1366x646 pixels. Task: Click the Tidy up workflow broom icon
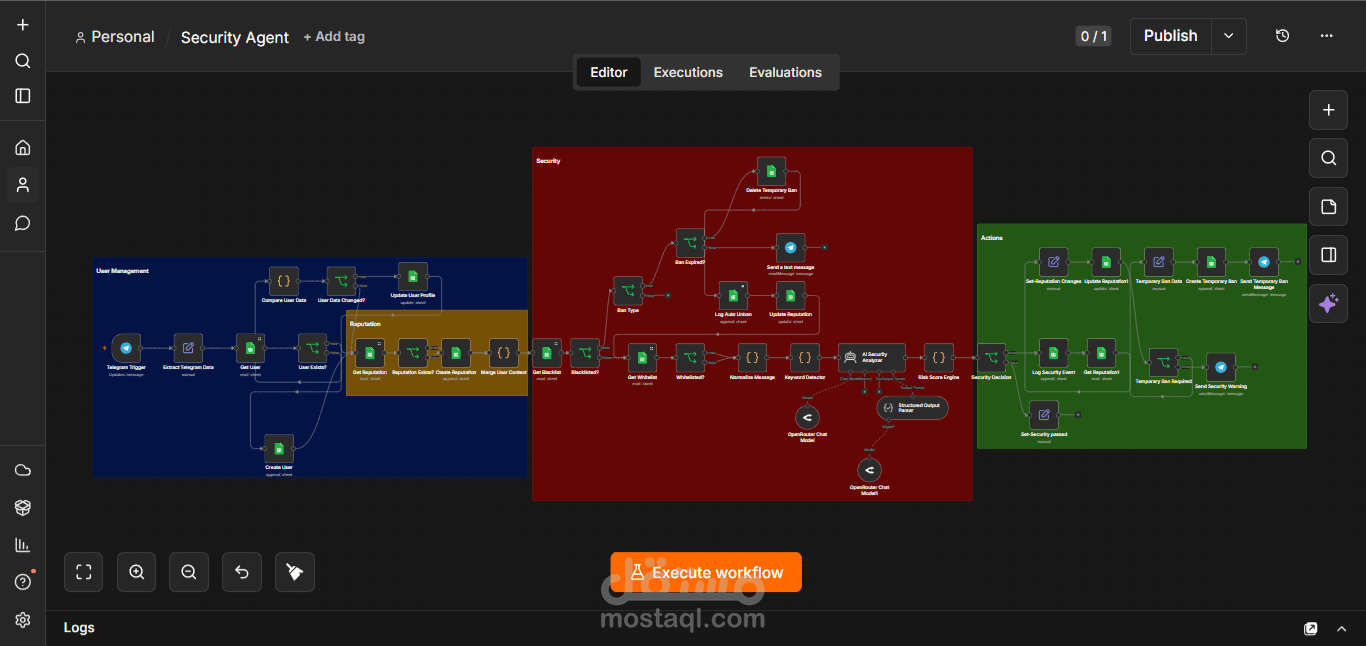pos(294,572)
